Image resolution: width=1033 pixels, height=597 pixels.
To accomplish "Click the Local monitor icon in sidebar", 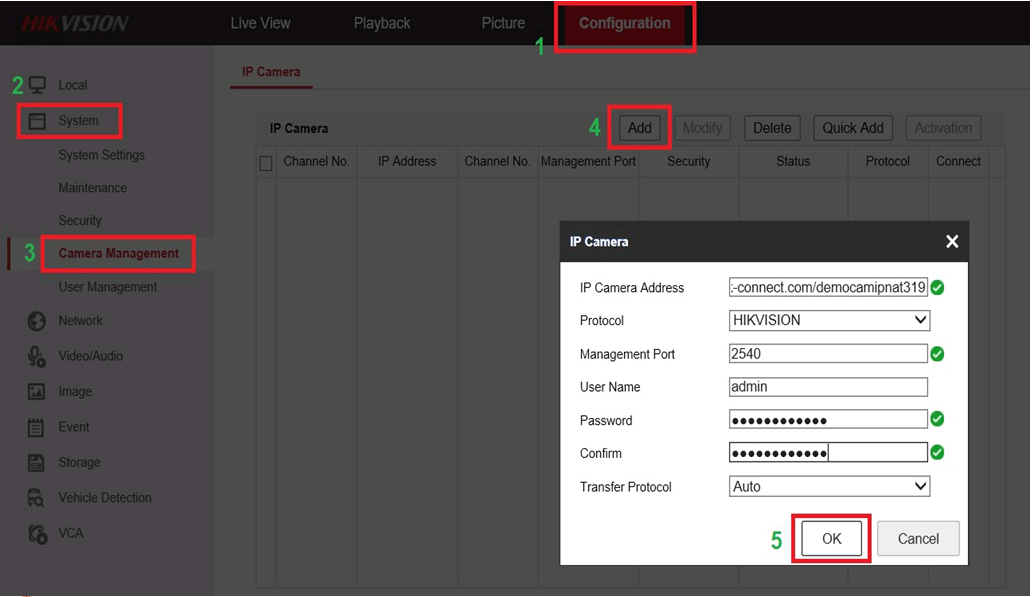I will (x=38, y=85).
